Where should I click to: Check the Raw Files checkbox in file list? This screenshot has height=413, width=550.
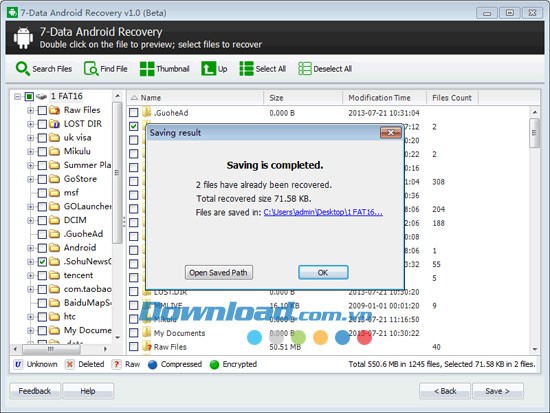click(134, 347)
